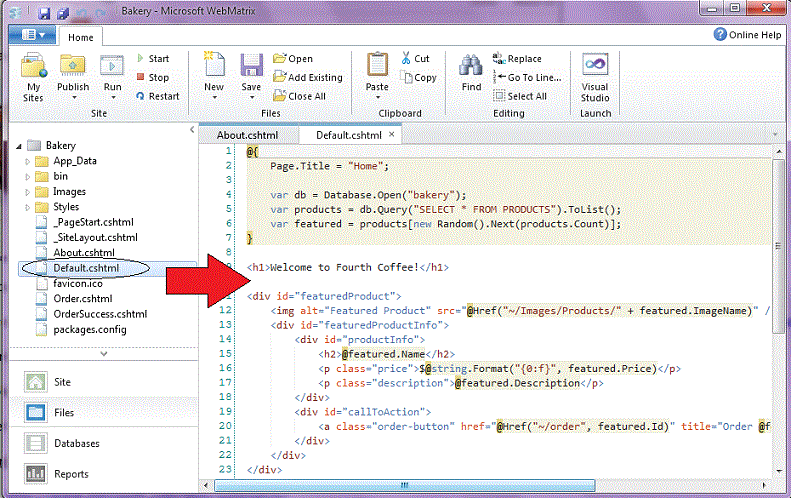This screenshot has width=791, height=498.
Task: Click the horizontal scrollbar thumb in editor
Action: (x=405, y=485)
